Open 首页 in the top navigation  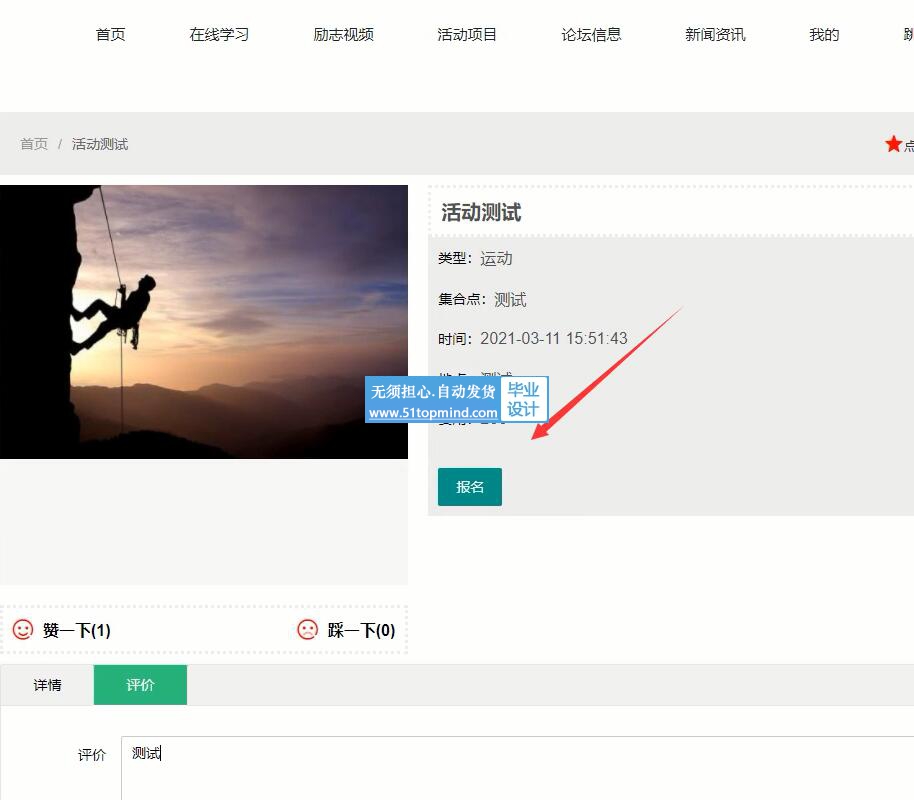tap(110, 35)
